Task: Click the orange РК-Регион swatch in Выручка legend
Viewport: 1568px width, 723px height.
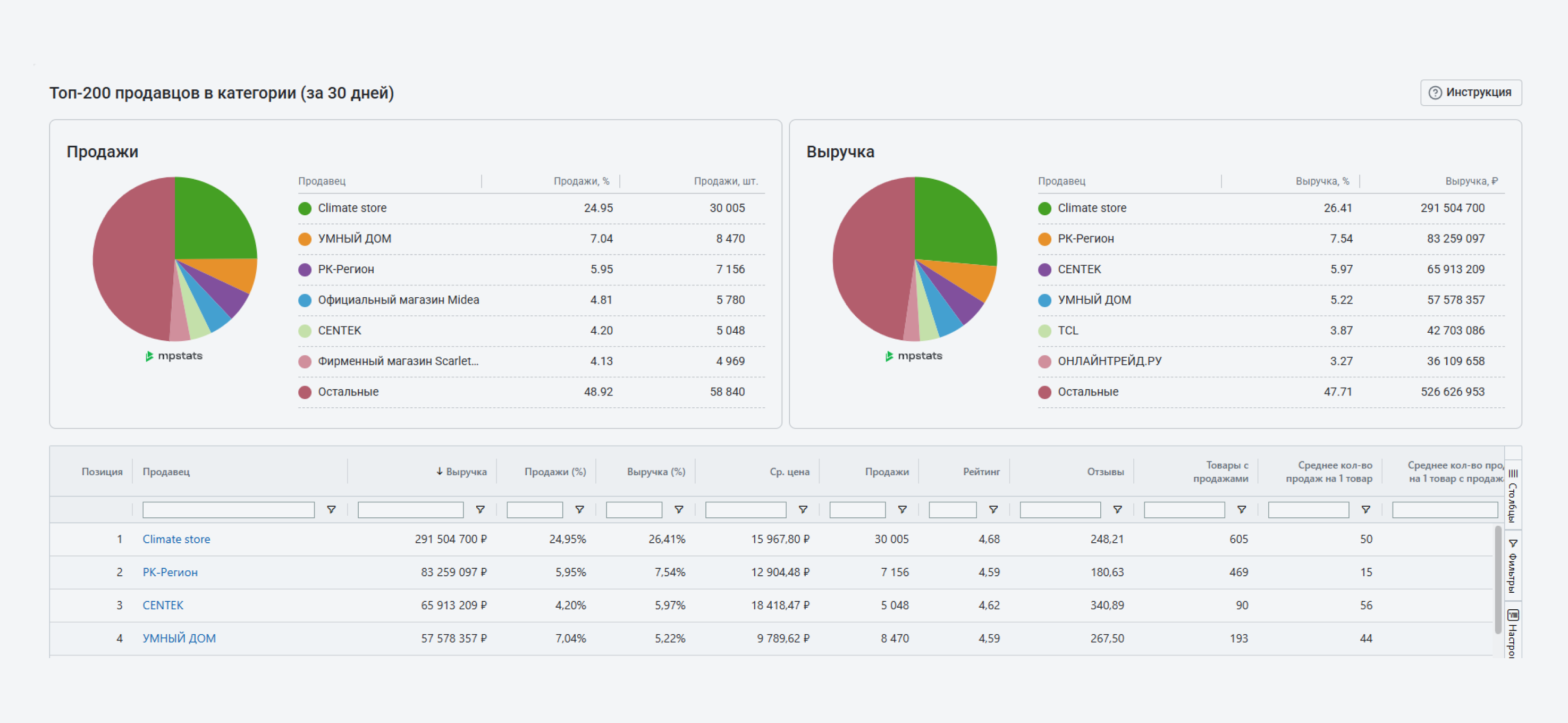Action: (x=1044, y=239)
